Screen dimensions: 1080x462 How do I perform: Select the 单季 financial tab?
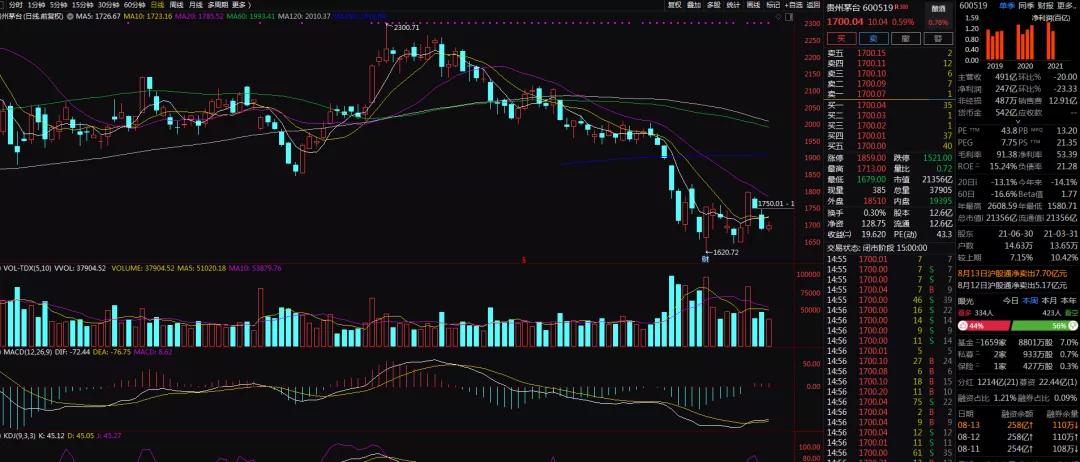[1007, 6]
